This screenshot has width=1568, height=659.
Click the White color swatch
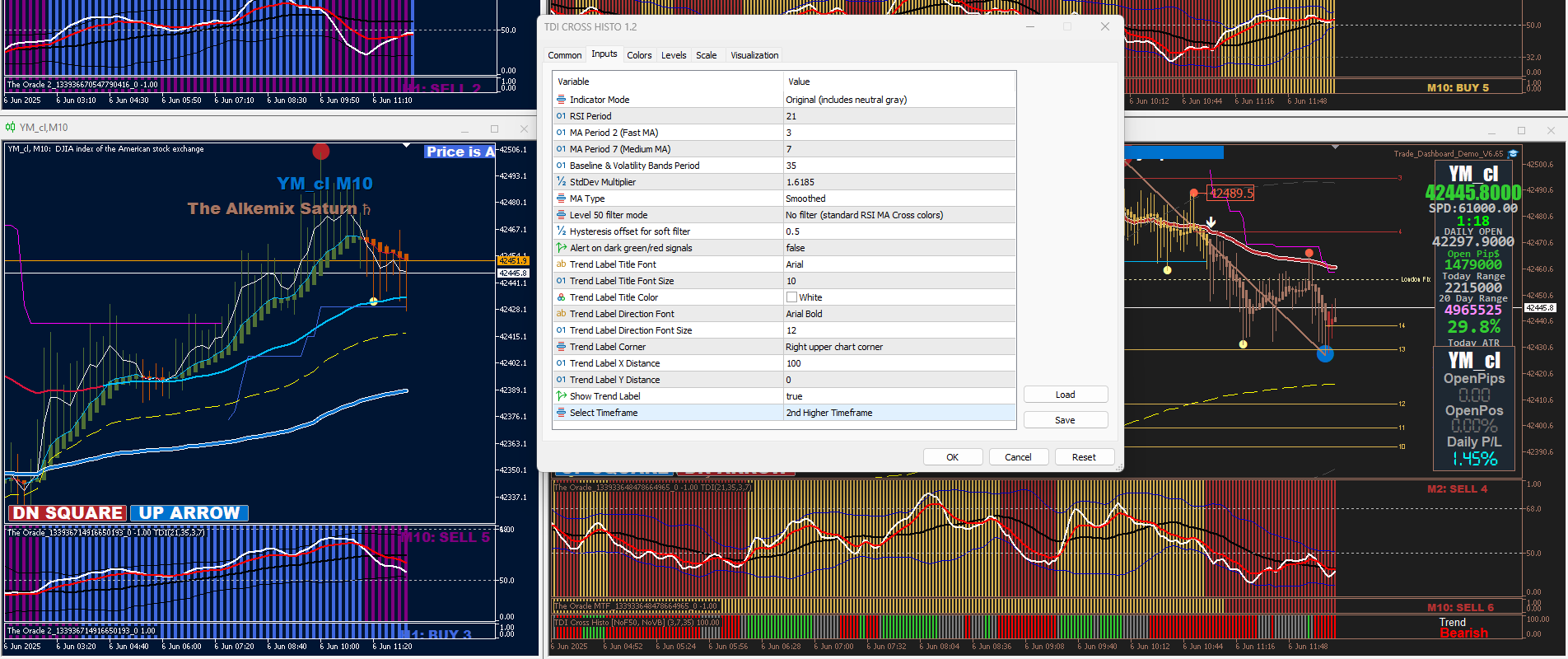tap(791, 297)
